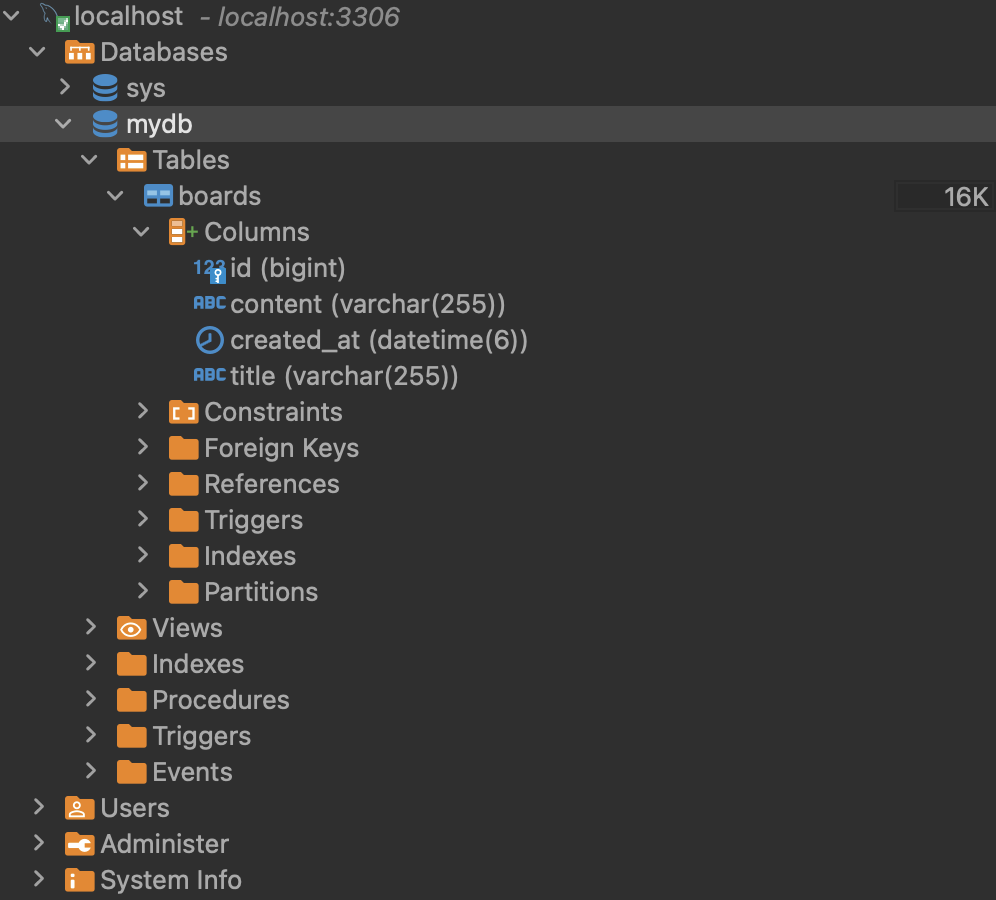Image resolution: width=996 pixels, height=900 pixels.
Task: Expand the database-level Triggers chevron under mydb
Action: 91,735
